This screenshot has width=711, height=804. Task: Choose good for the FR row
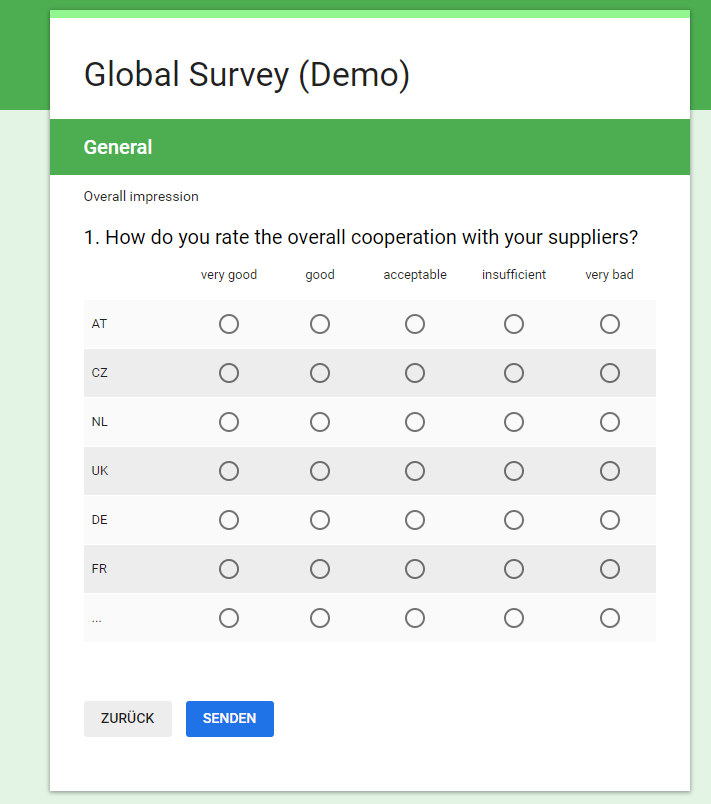coord(320,569)
